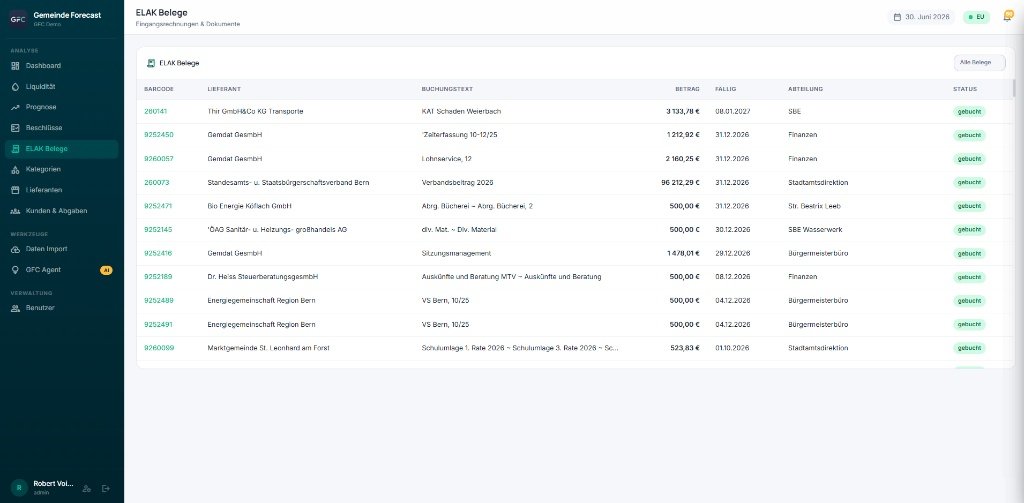Open the Dashboard sidebar icon
This screenshot has width=1024, height=503.
(x=16, y=65)
